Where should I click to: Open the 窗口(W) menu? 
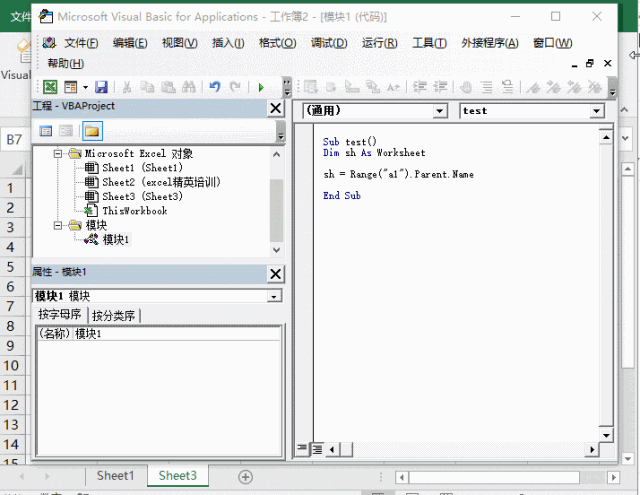[553, 43]
